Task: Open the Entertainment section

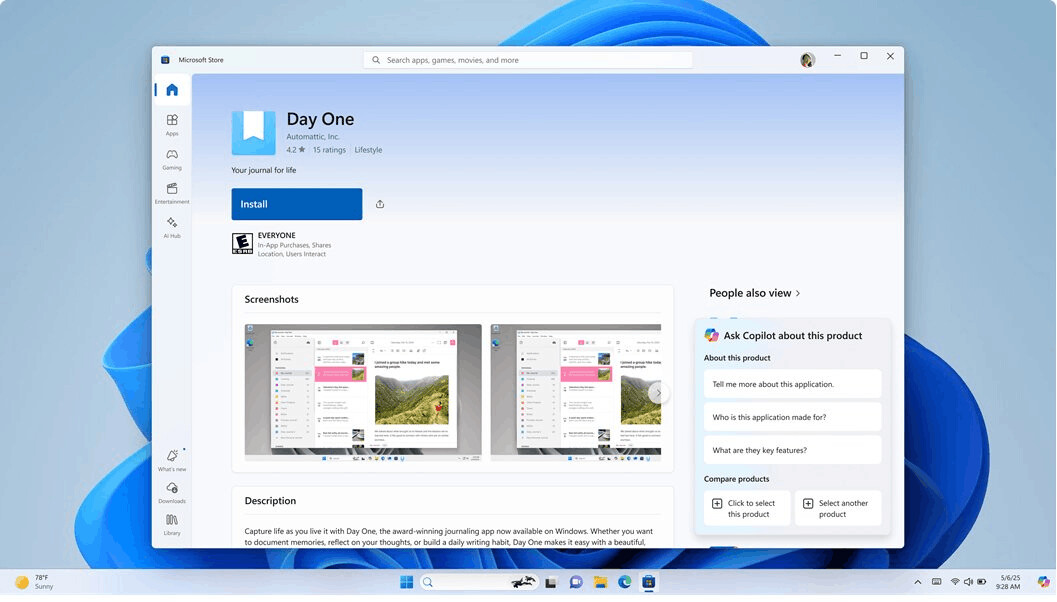Action: (172, 193)
